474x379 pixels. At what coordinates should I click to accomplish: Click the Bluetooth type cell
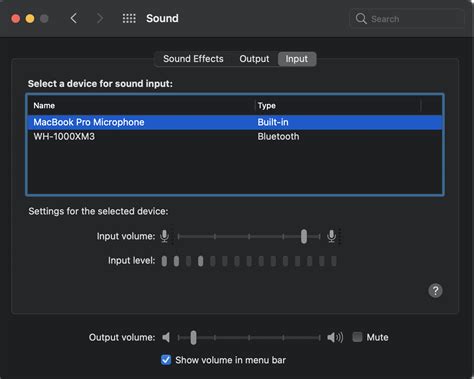coord(278,137)
